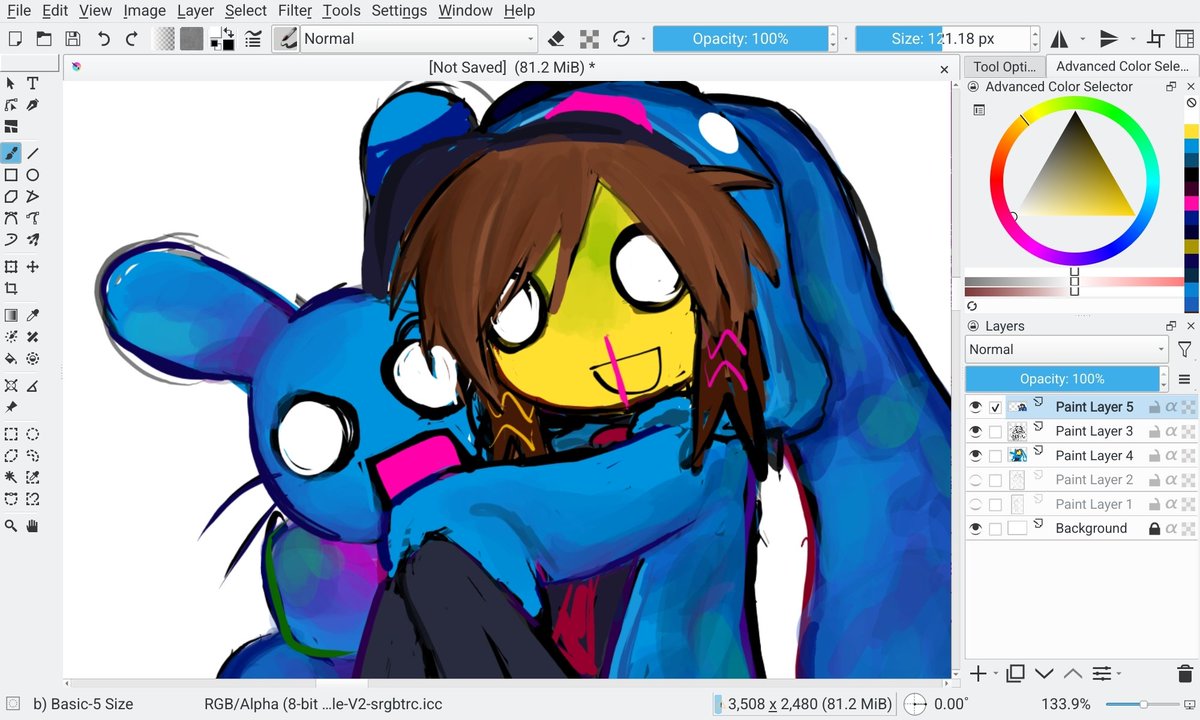Toggle preserve alpha checkerboard button
The image size is (1200, 720).
coord(590,39)
